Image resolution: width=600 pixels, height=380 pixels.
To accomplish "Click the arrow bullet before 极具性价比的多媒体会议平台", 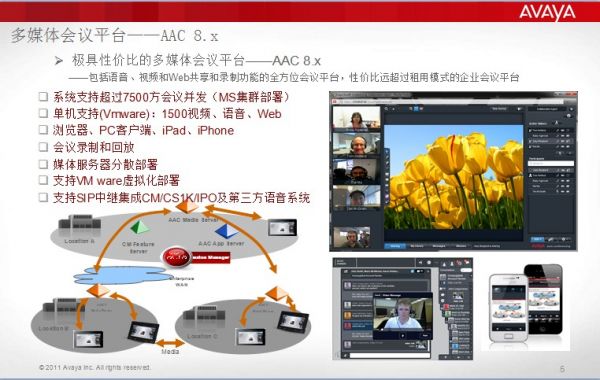I will 59,60.
